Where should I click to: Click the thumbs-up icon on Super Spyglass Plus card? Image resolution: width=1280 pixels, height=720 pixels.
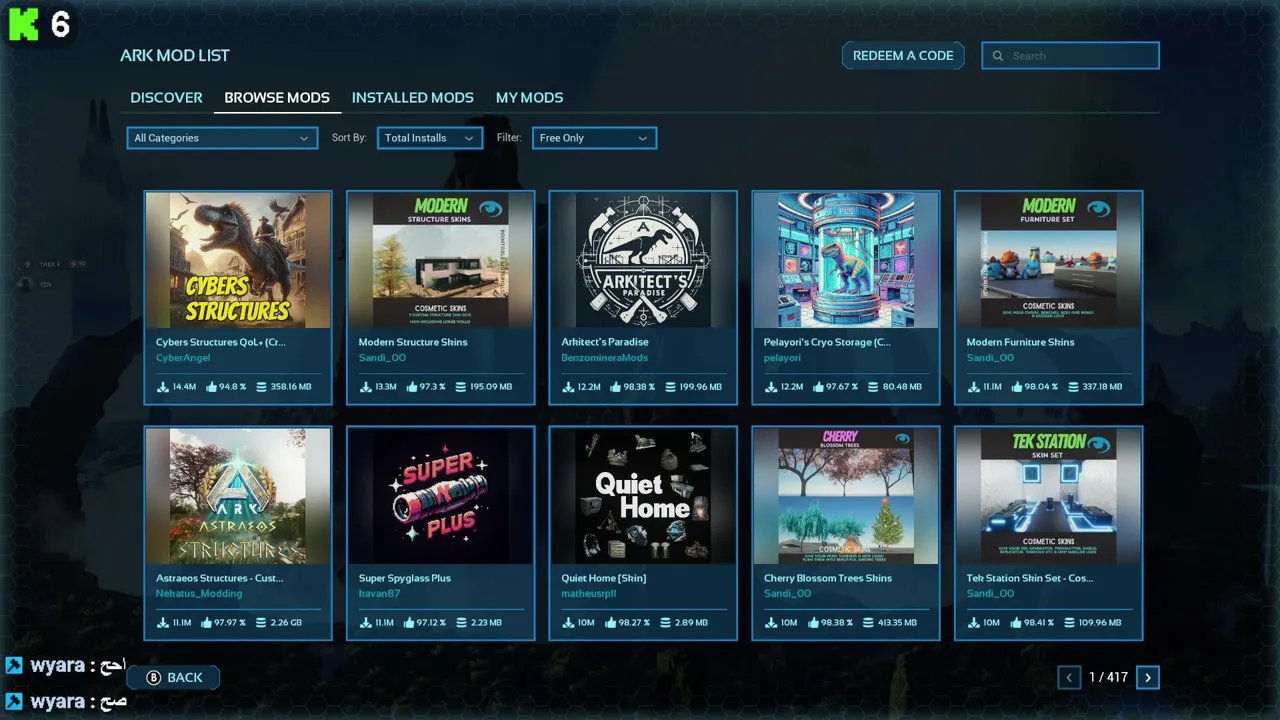(x=410, y=623)
